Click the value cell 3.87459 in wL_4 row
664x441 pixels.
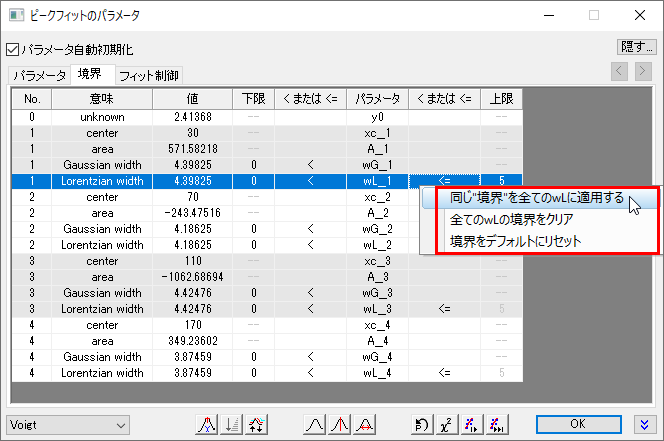192,373
